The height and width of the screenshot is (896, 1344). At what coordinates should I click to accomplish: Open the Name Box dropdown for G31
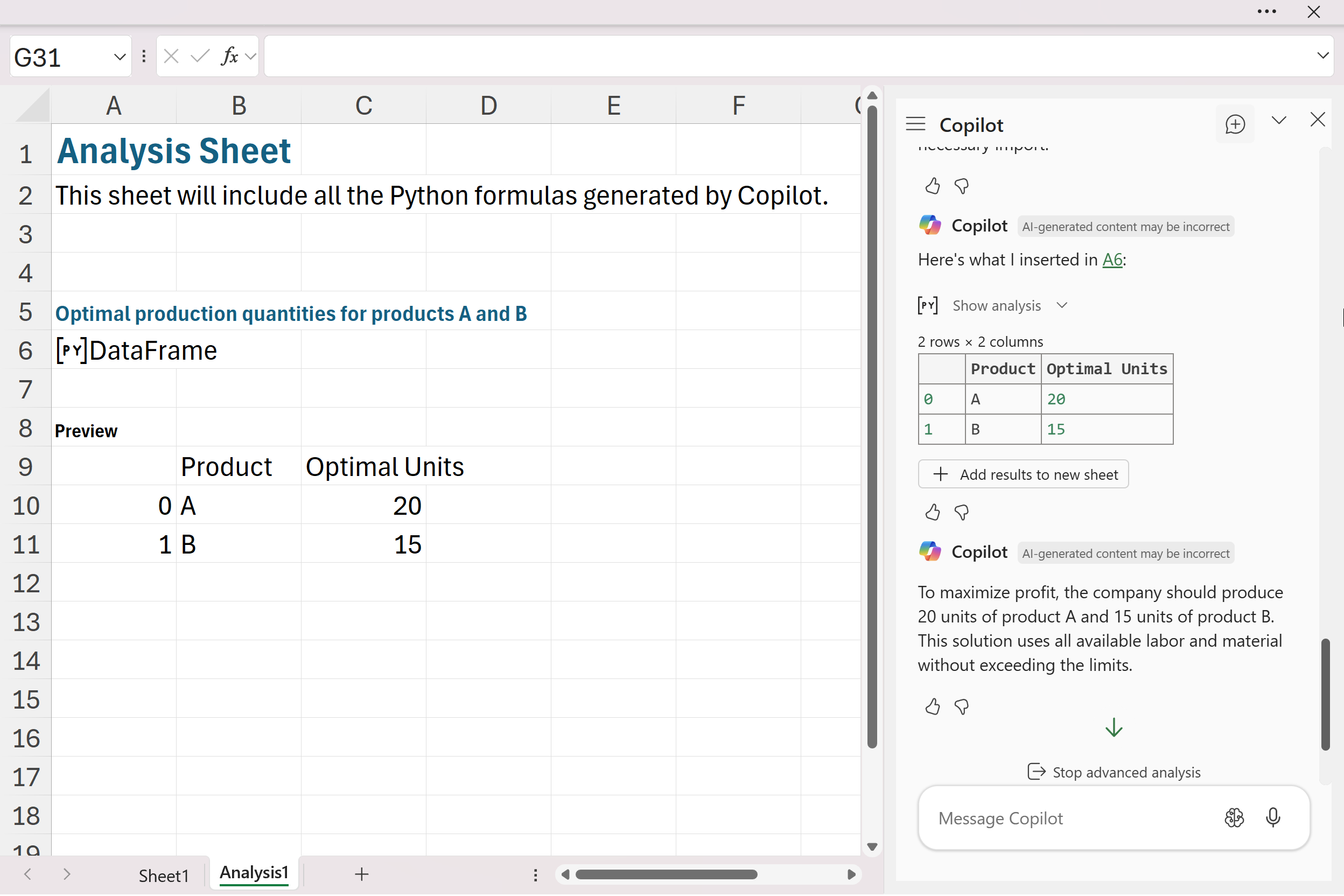click(119, 57)
